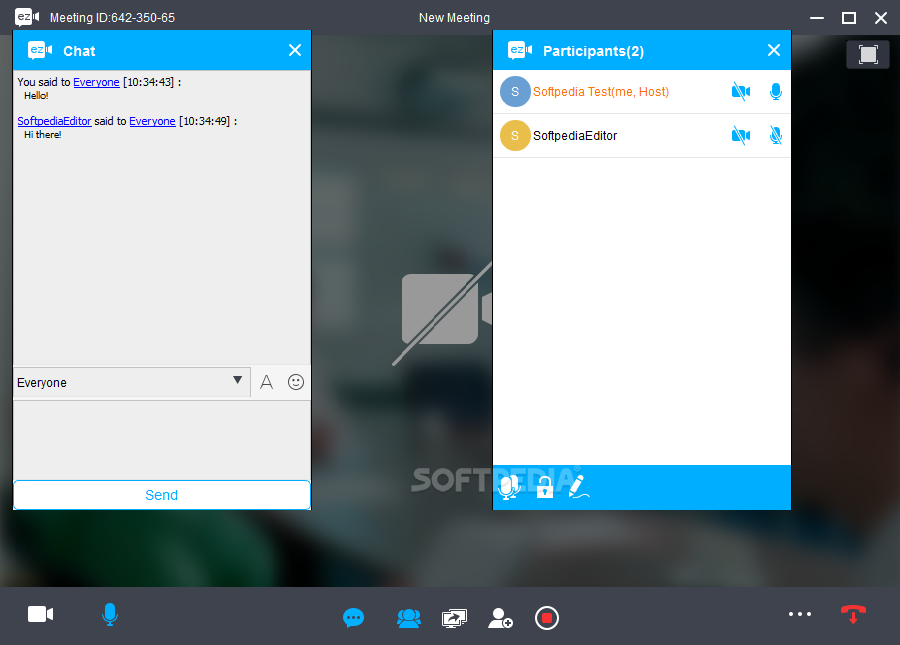Close the Participants panel
This screenshot has height=645, width=900.
click(x=774, y=50)
